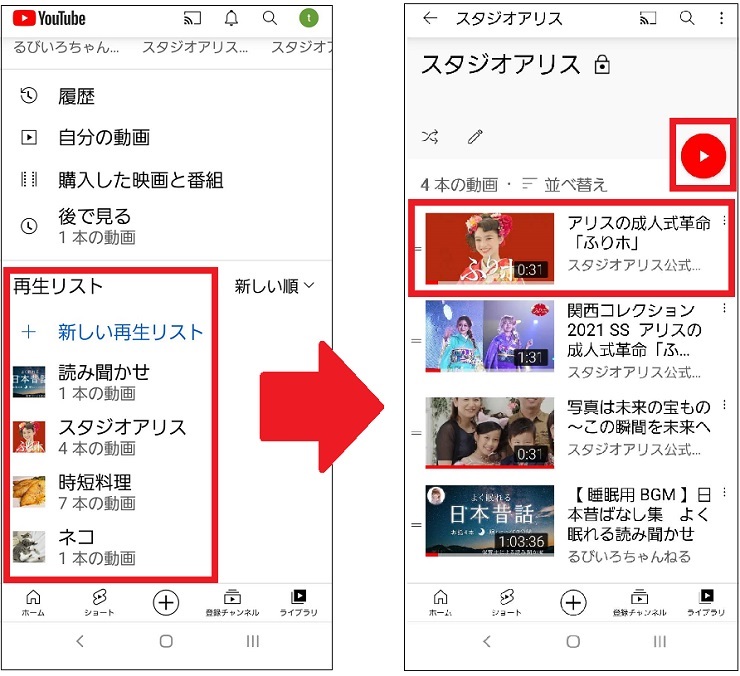Open 購入した映画と番組 entry
The image size is (740, 676).
tap(168, 180)
